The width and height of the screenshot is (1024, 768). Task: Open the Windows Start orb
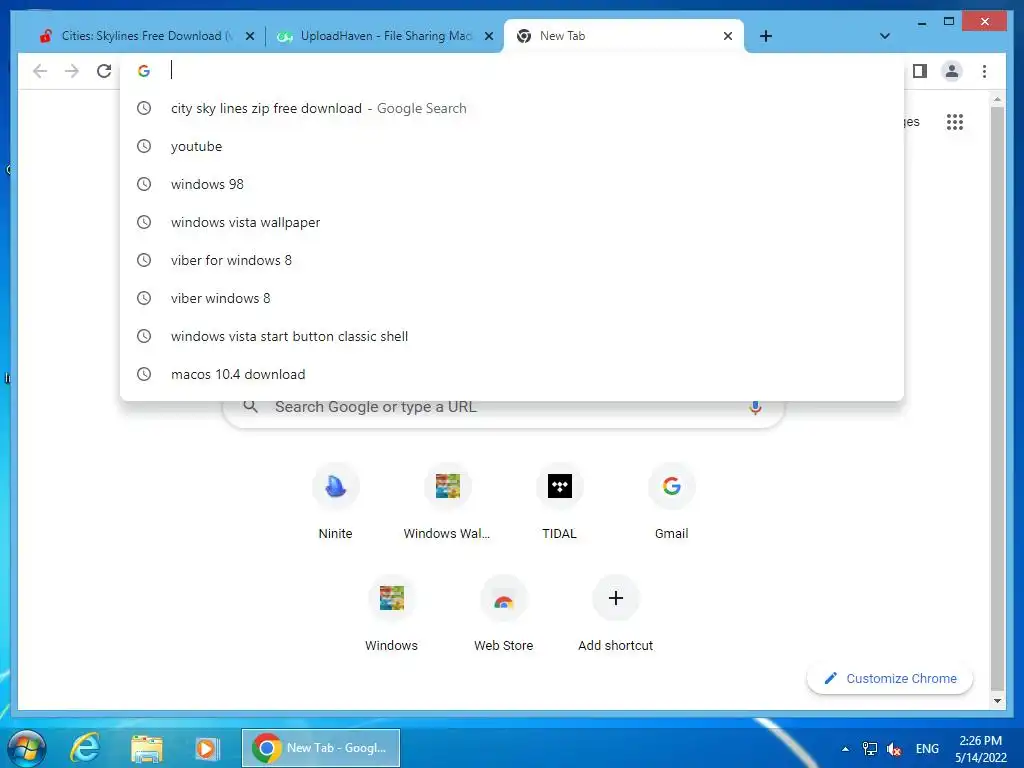click(x=27, y=748)
